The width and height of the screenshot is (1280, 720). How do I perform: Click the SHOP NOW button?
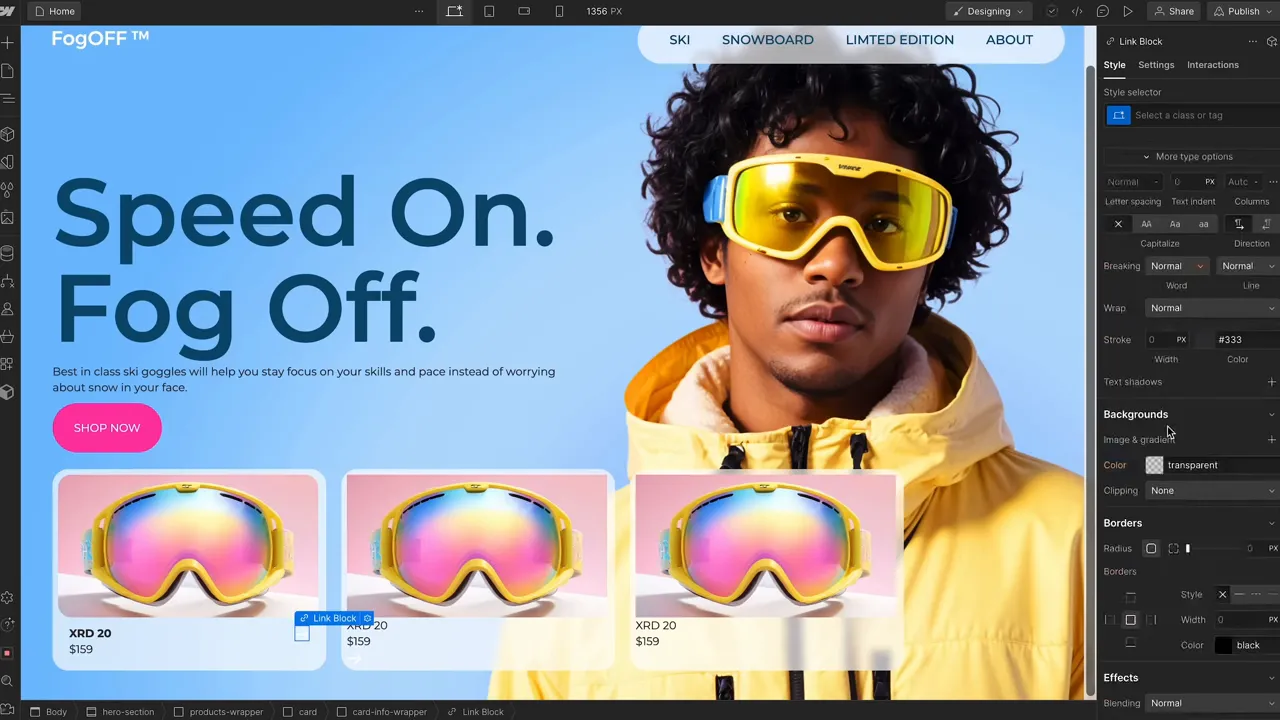[107, 428]
